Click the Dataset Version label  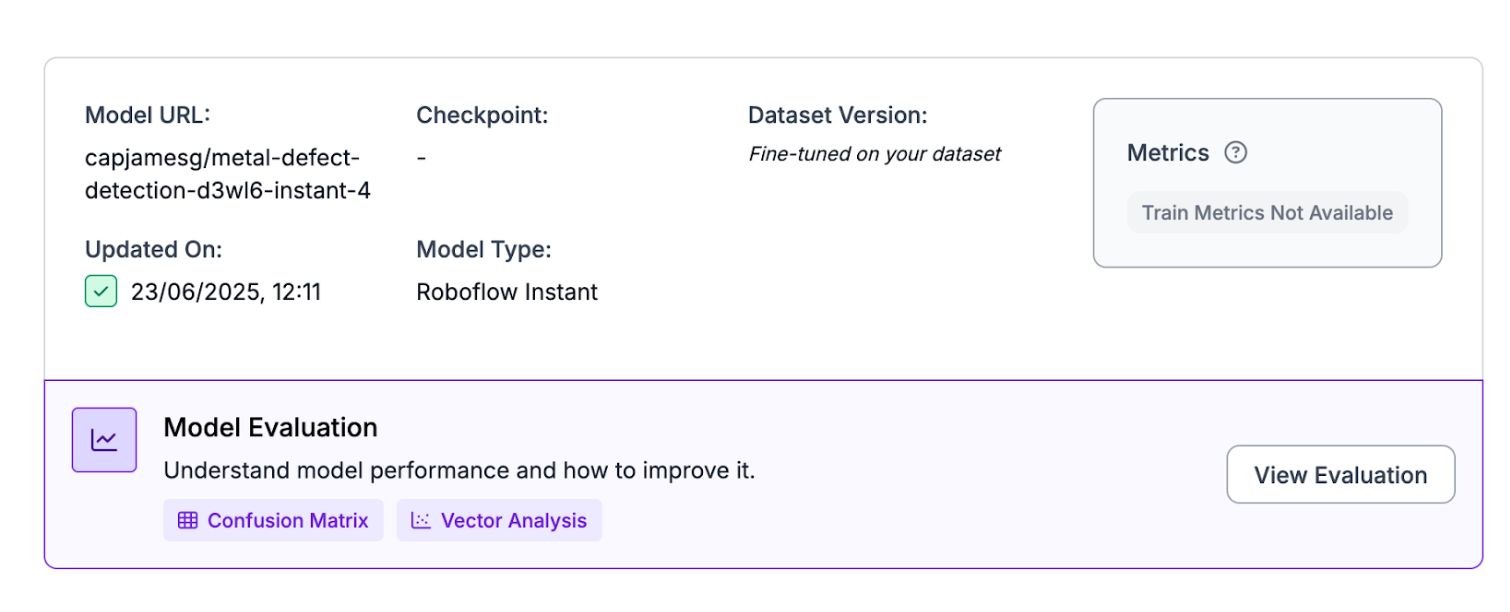pyautogui.click(x=838, y=115)
